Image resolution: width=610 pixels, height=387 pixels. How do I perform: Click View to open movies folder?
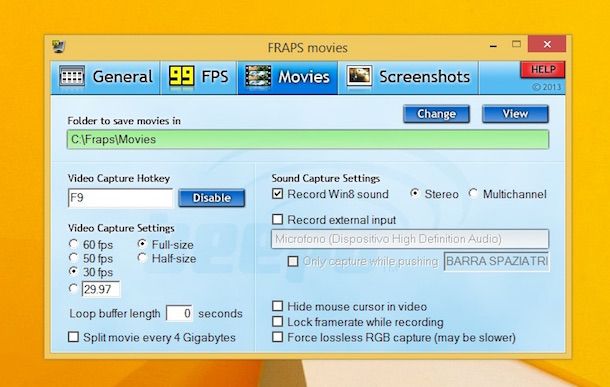tap(515, 114)
